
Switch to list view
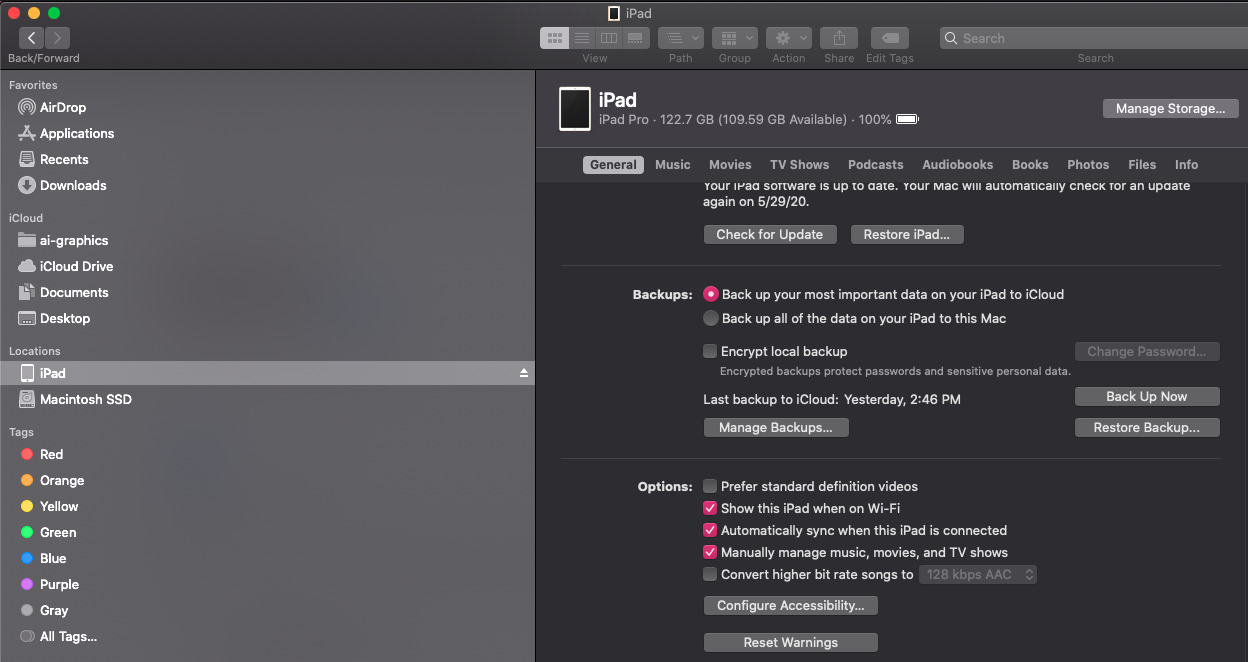click(x=582, y=38)
